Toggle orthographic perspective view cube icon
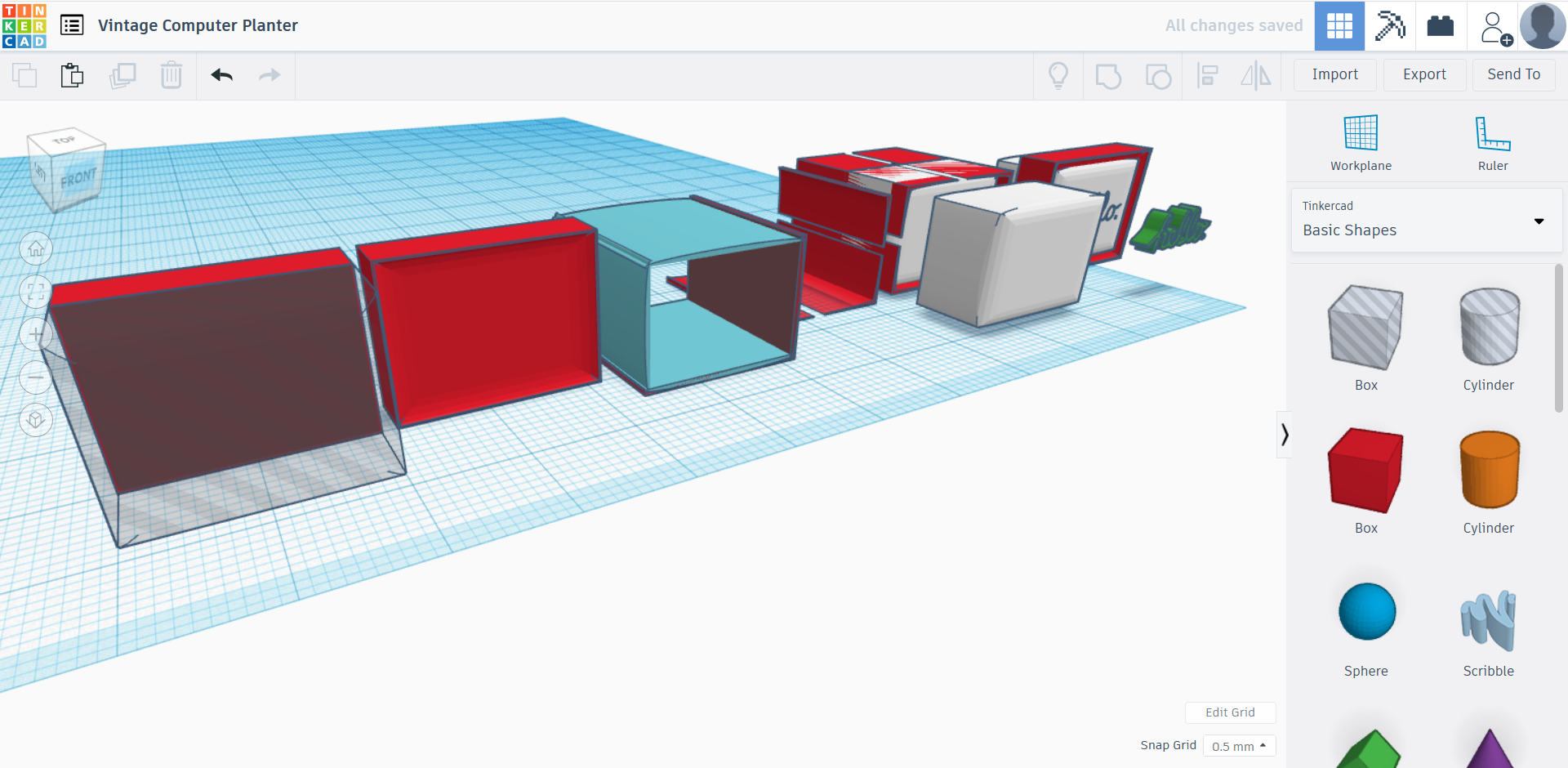Screen dimensions: 1568x768 (x=36, y=420)
